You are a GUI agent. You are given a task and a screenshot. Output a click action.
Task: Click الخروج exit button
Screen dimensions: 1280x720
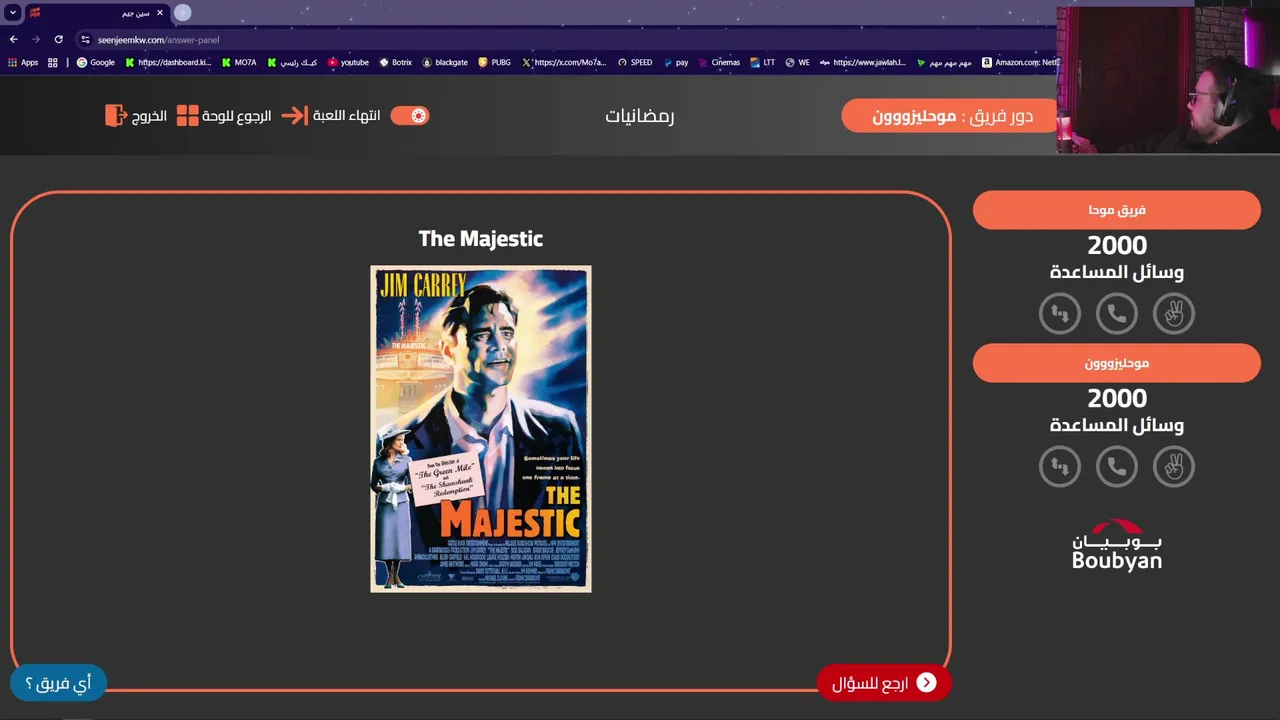pos(136,116)
